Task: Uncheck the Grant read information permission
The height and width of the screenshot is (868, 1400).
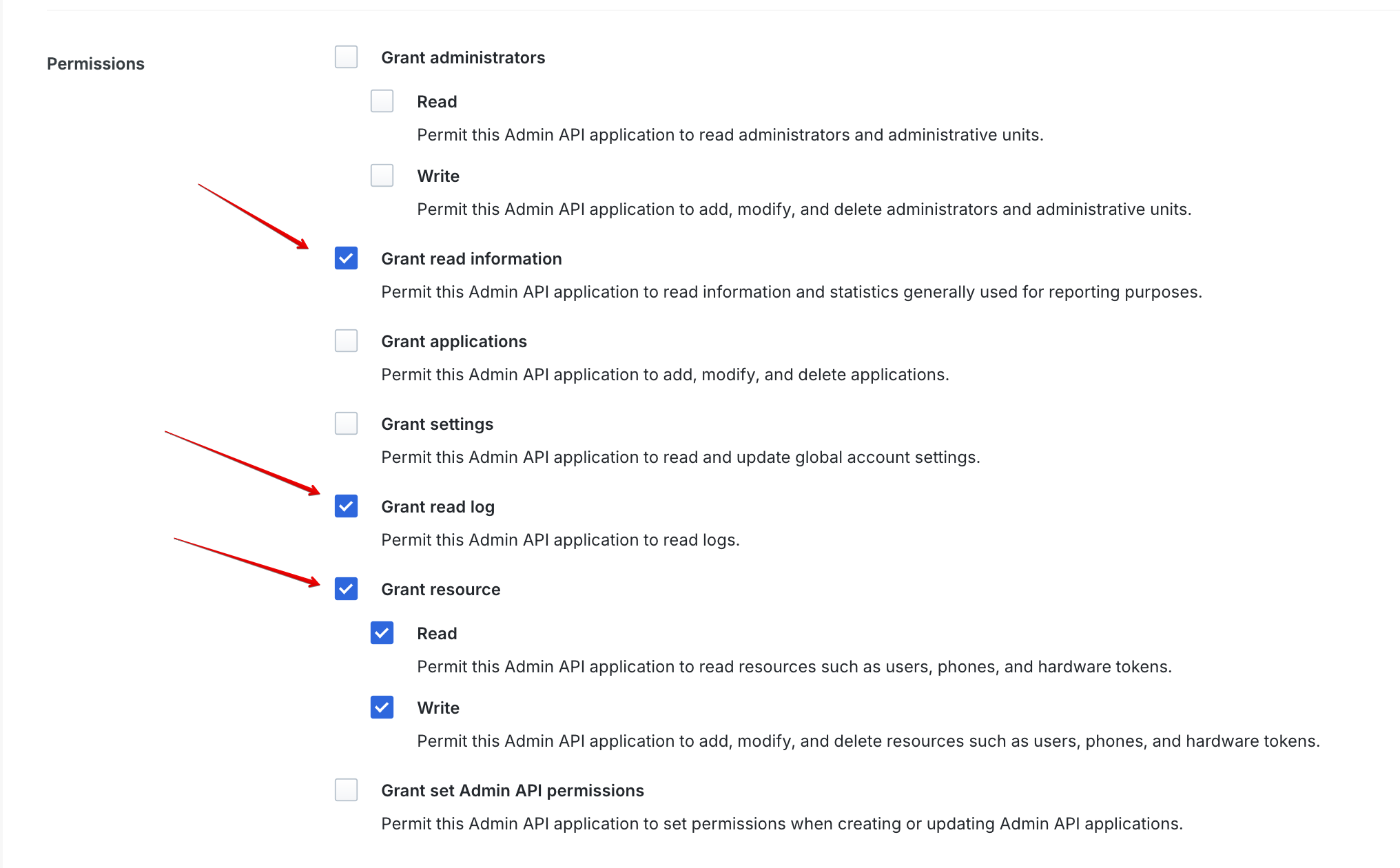Action: coord(346,258)
